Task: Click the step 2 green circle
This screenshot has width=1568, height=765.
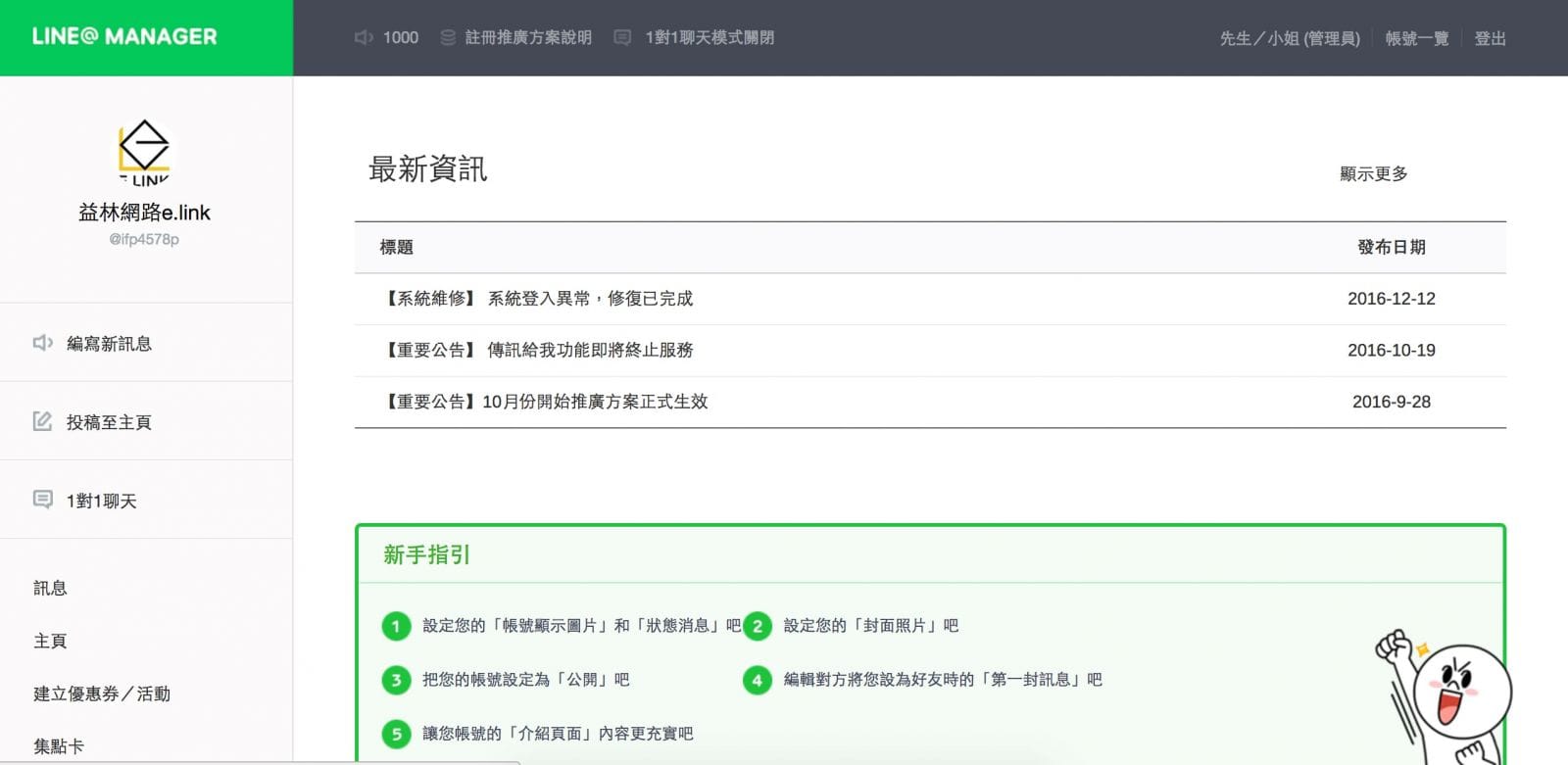Action: tap(758, 626)
